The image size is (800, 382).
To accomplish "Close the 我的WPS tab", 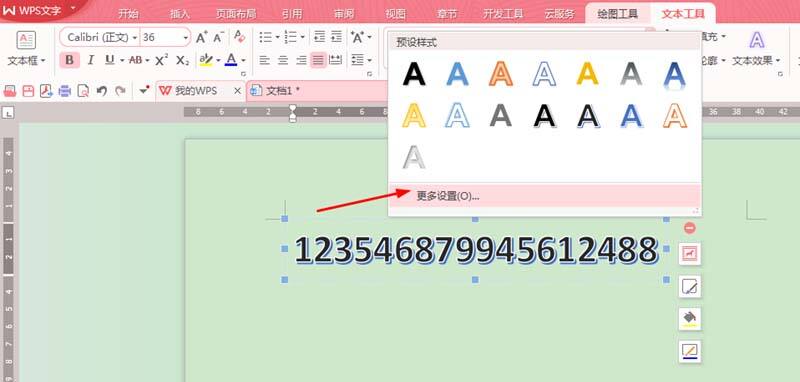I will point(237,91).
